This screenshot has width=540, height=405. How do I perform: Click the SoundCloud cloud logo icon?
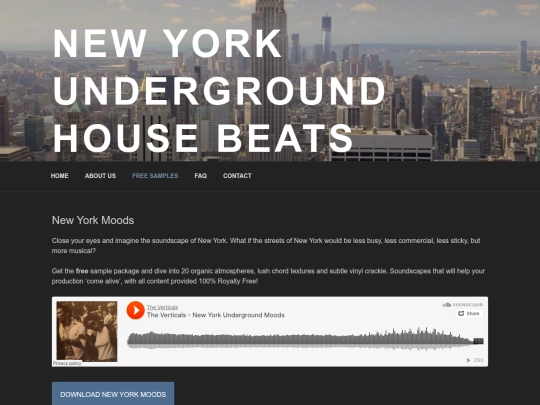(446, 304)
